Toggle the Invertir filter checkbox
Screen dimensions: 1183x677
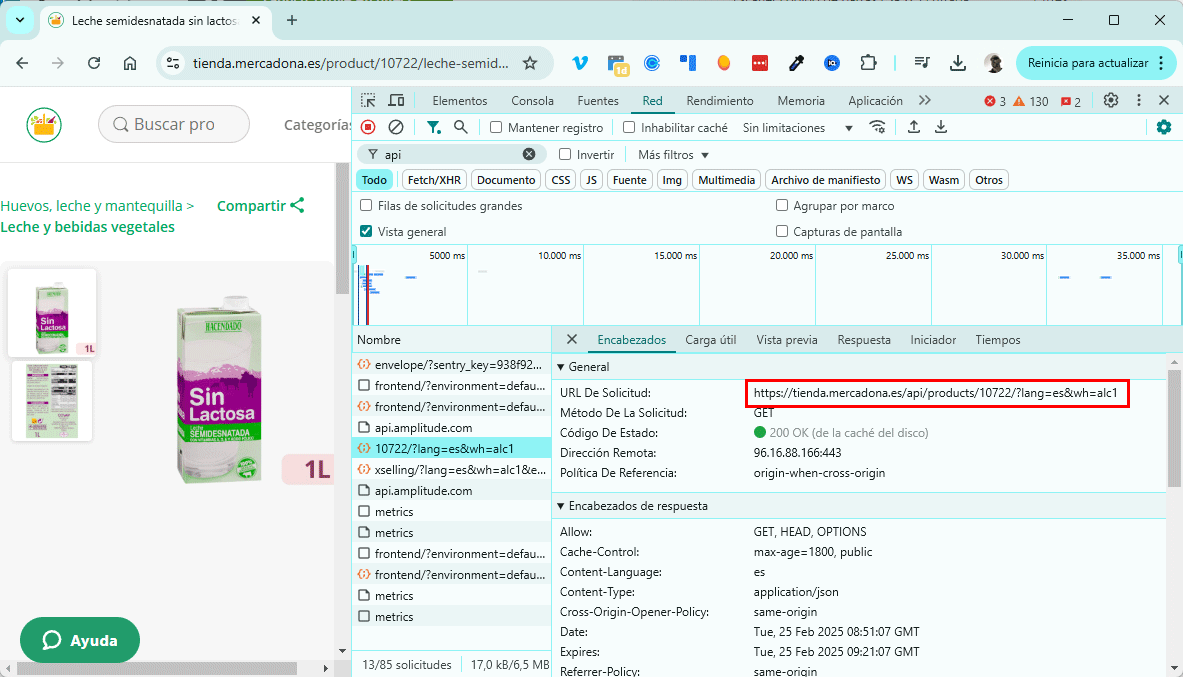[565, 155]
